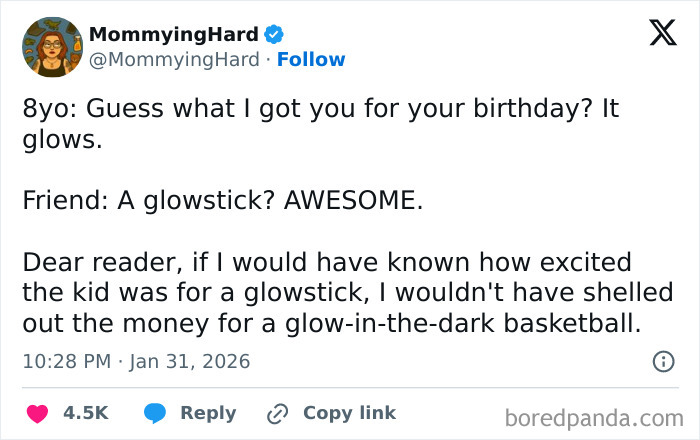This screenshot has width=700, height=440.
Task: Click the reply speech bubble icon
Action: click(155, 413)
